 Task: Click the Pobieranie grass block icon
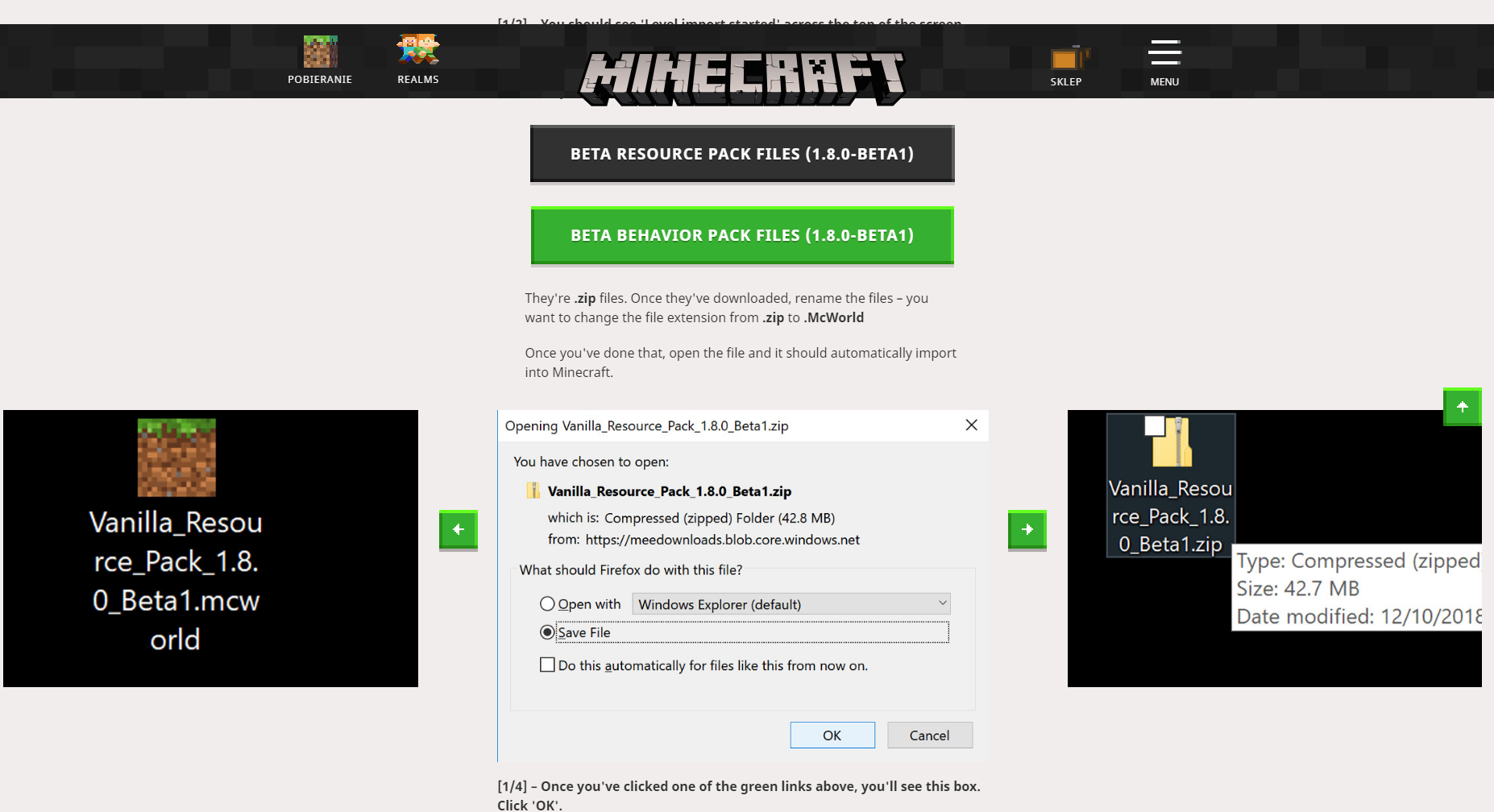(320, 52)
